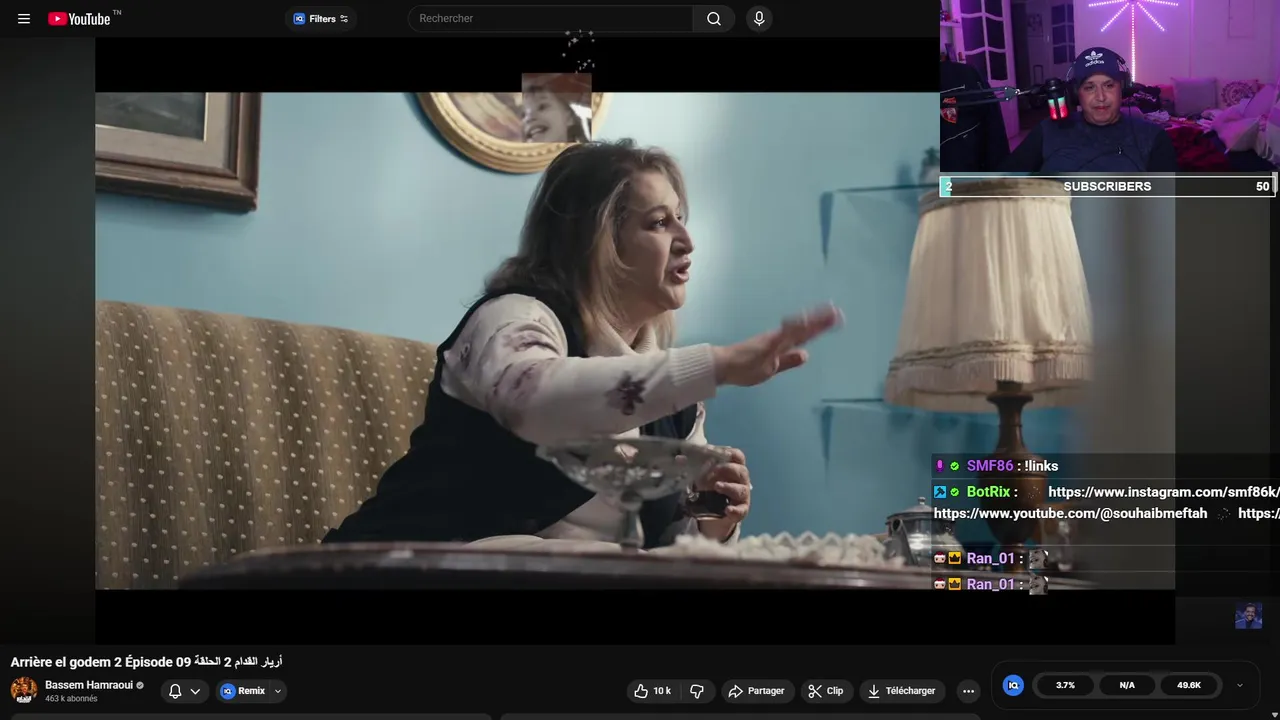1280x720 pixels.
Task: Expand the vidIQ stats bar chevron
Action: [1240, 685]
